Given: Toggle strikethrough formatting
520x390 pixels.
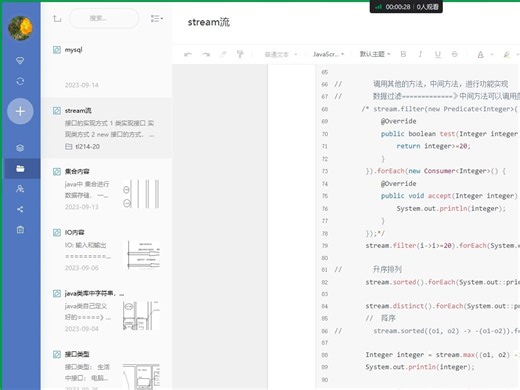Looking at the screenshot, I should click(x=455, y=54).
